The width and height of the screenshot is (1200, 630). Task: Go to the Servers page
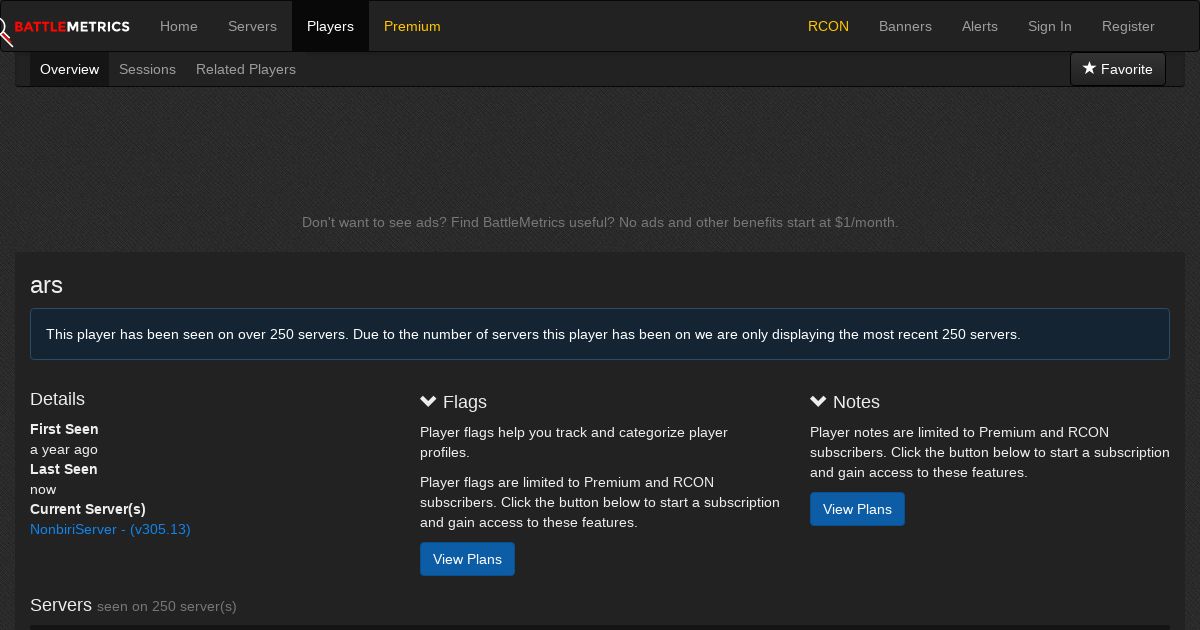[x=252, y=26]
